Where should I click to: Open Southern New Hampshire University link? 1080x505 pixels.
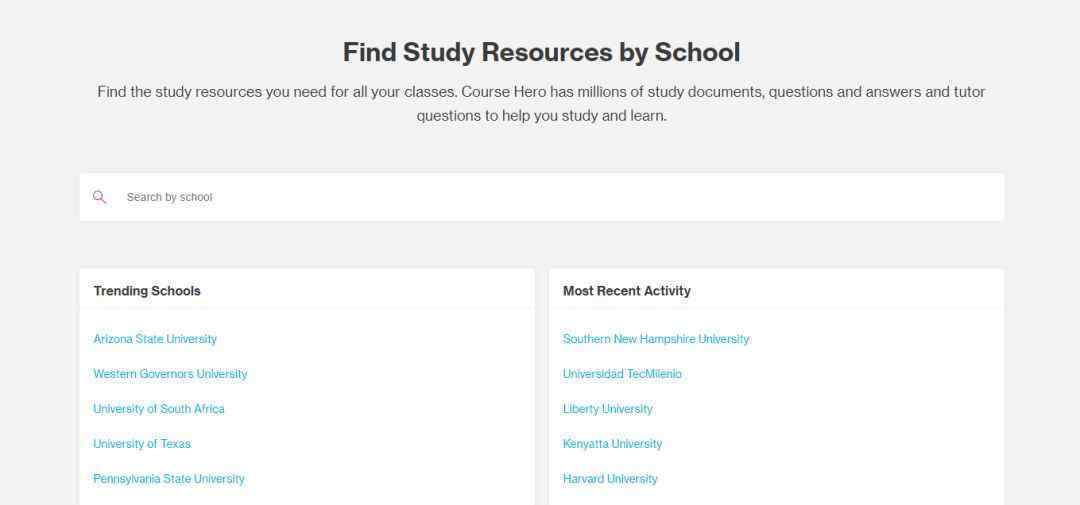(x=656, y=339)
